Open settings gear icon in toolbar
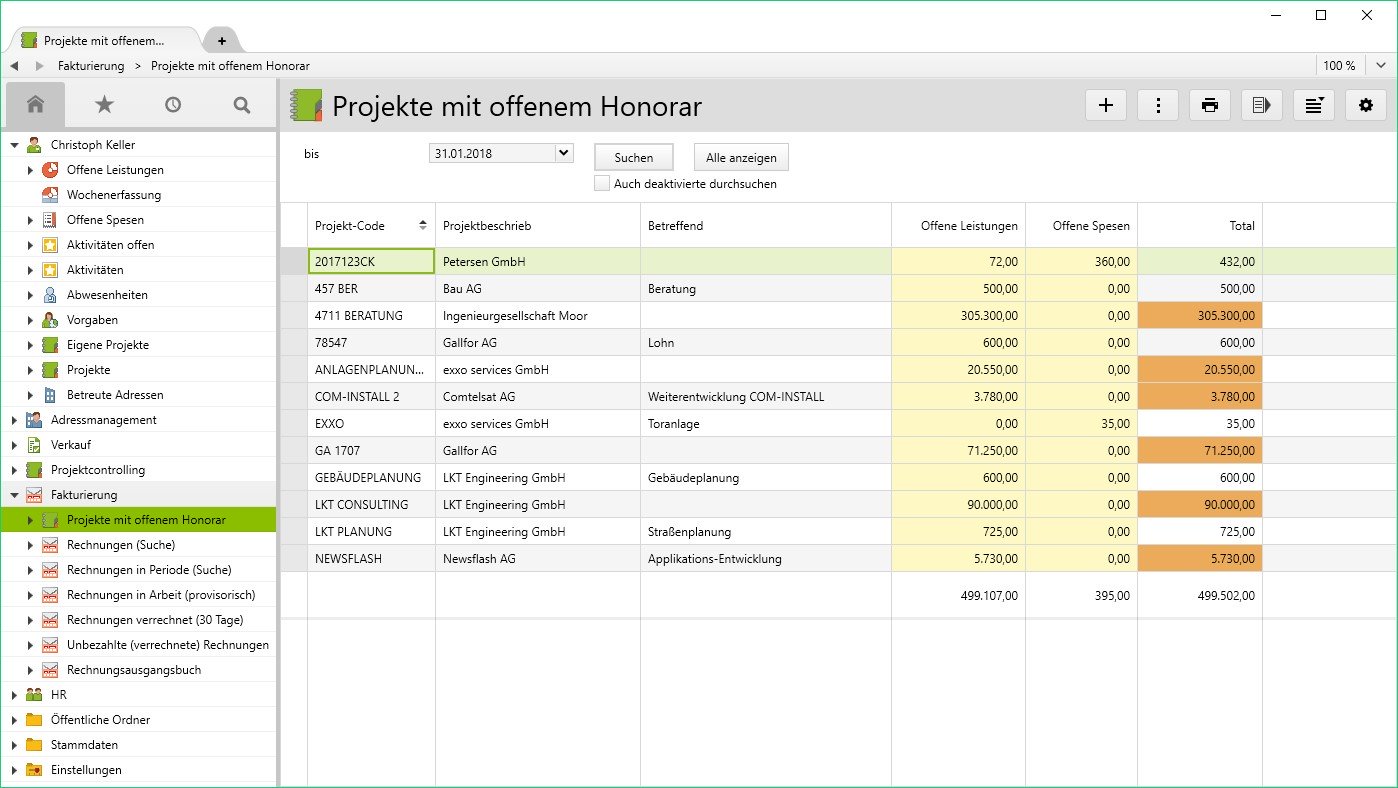Screen dimensions: 1398x788 pyautogui.click(x=1366, y=105)
